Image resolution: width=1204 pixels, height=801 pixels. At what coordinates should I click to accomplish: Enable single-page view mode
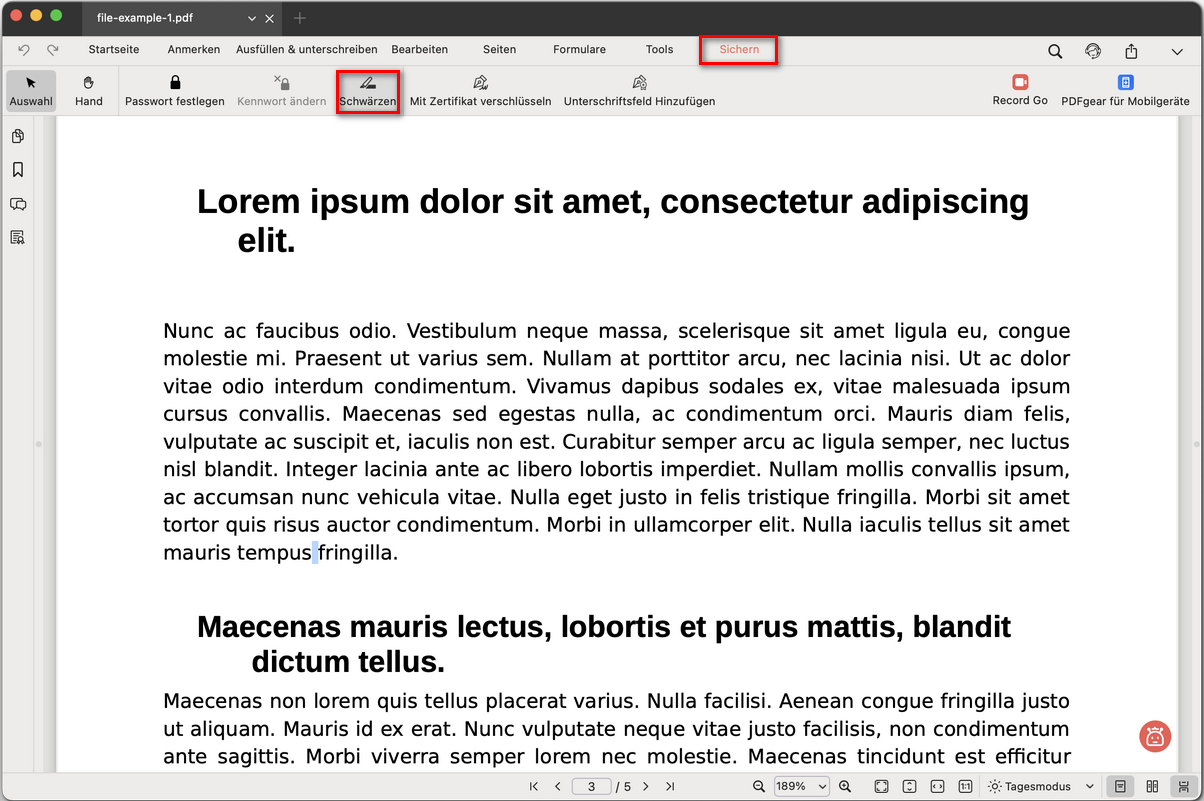click(1121, 786)
